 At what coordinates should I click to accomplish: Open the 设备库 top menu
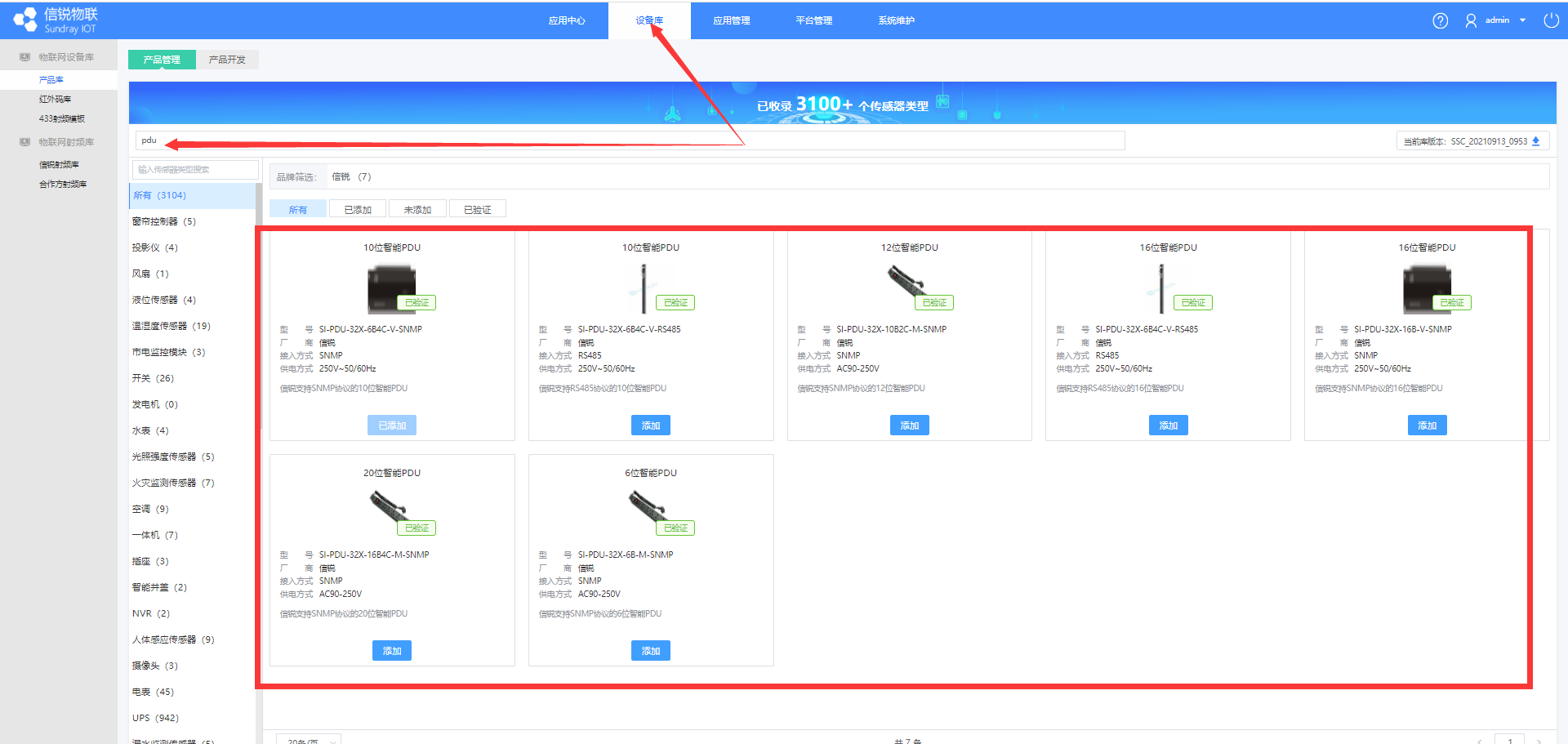click(649, 20)
